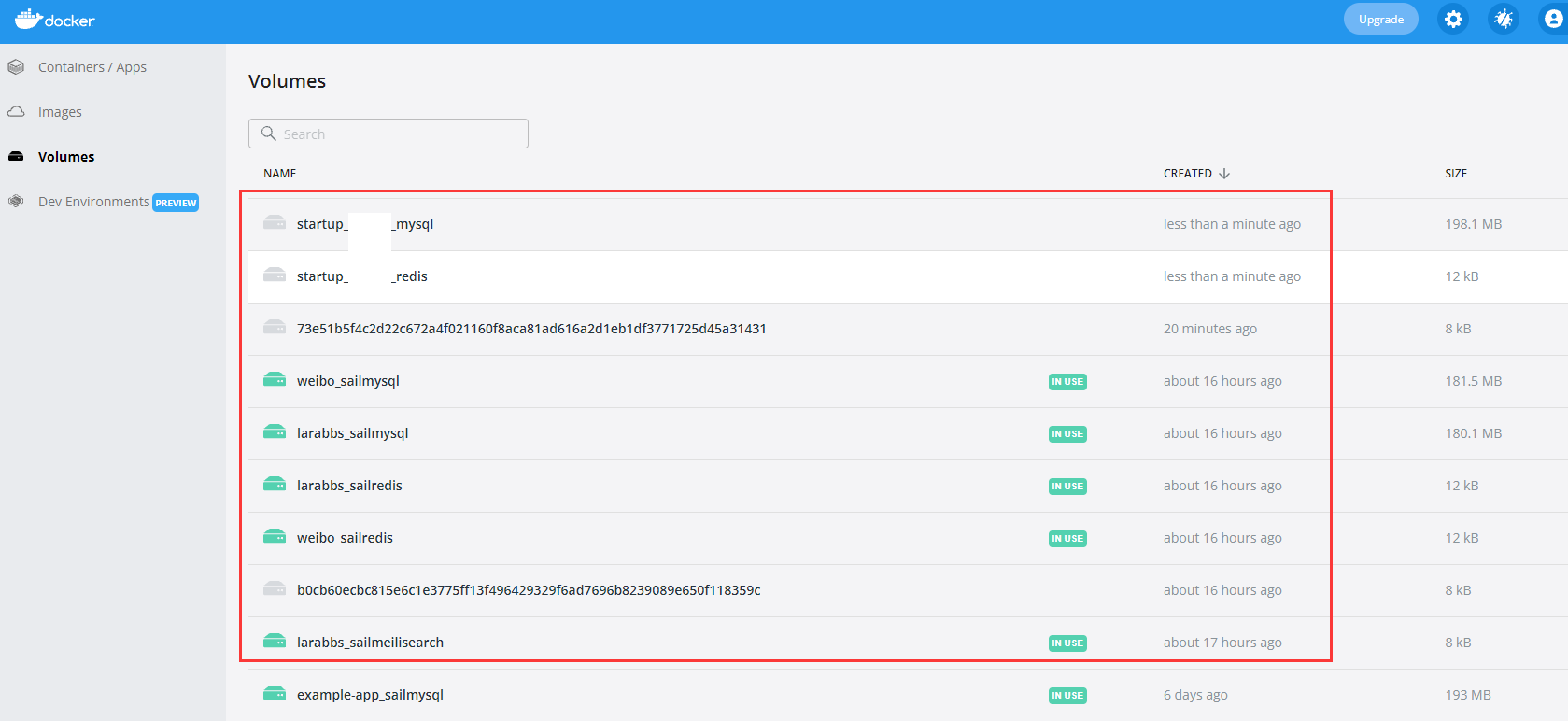Image resolution: width=1568 pixels, height=721 pixels.
Task: Sort volumes by Created arrow
Action: tap(1224, 174)
